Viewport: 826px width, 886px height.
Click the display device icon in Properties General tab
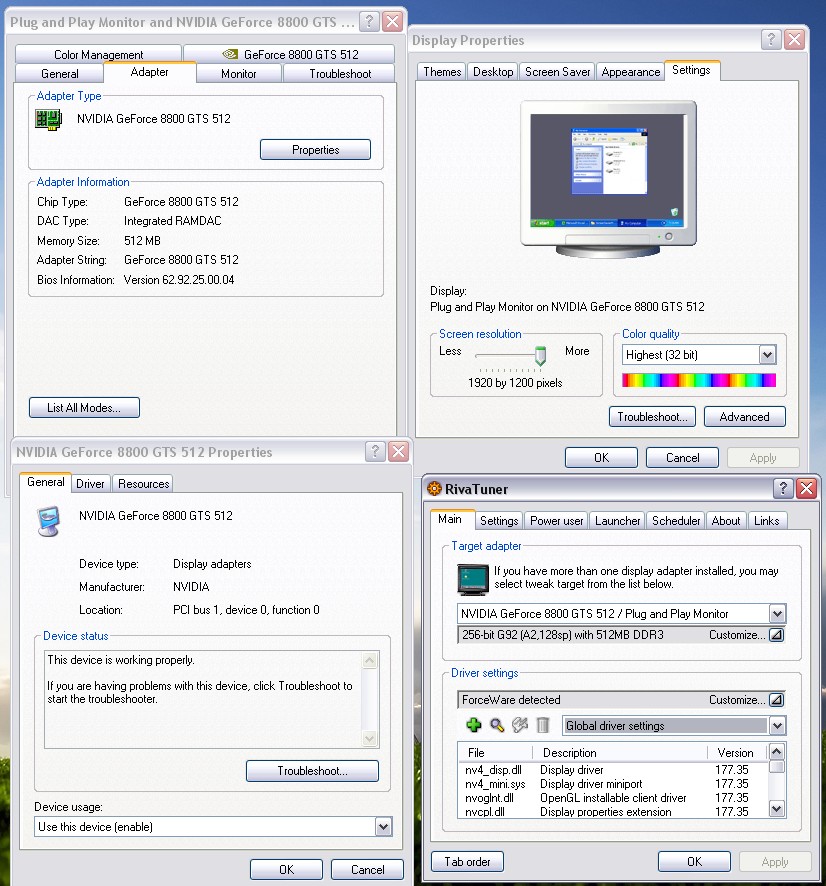(49, 521)
